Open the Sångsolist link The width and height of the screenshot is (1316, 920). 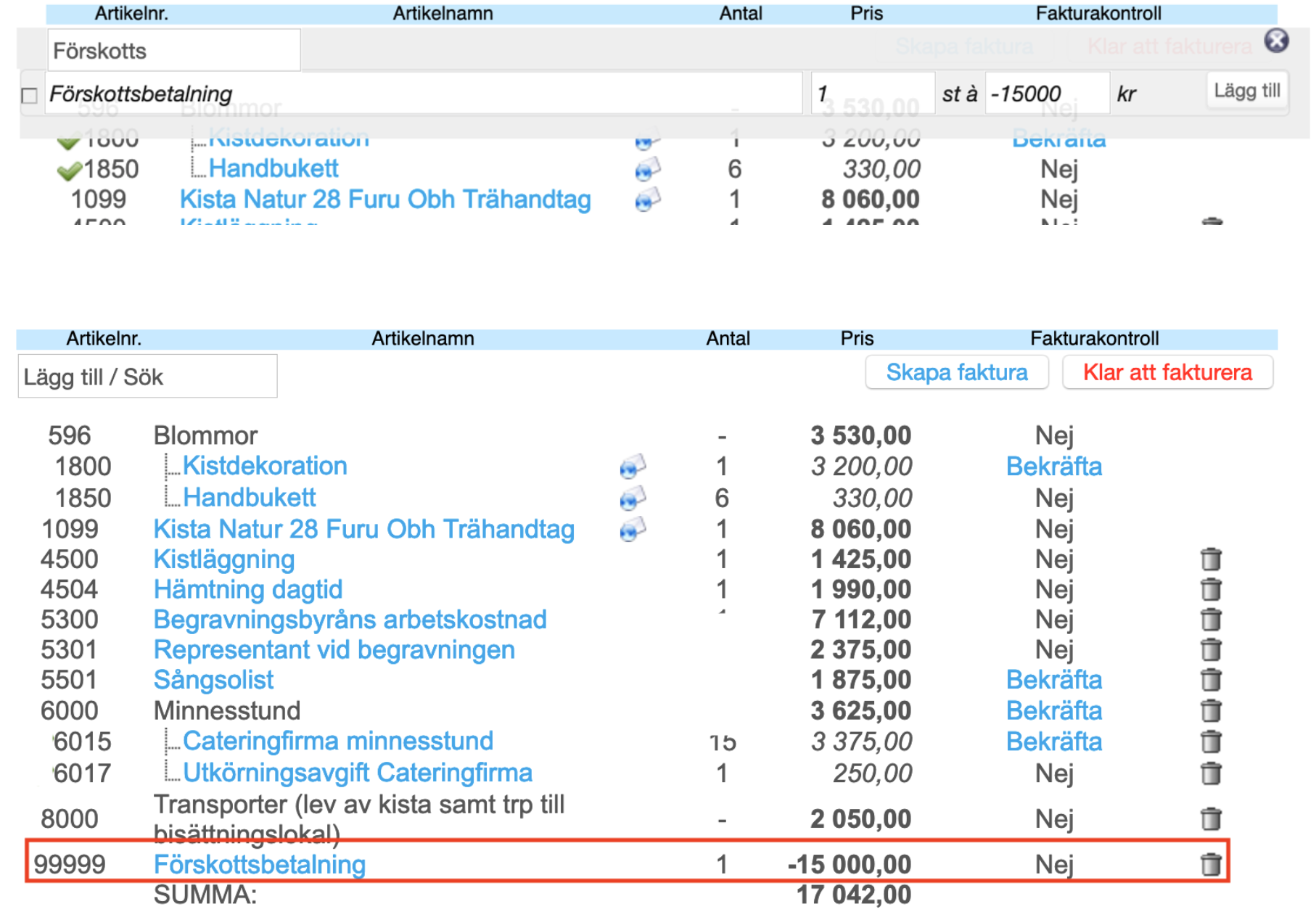(x=214, y=681)
